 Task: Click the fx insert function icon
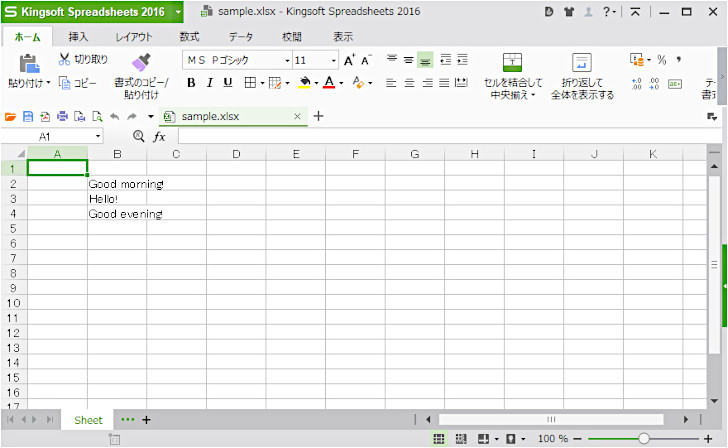159,136
